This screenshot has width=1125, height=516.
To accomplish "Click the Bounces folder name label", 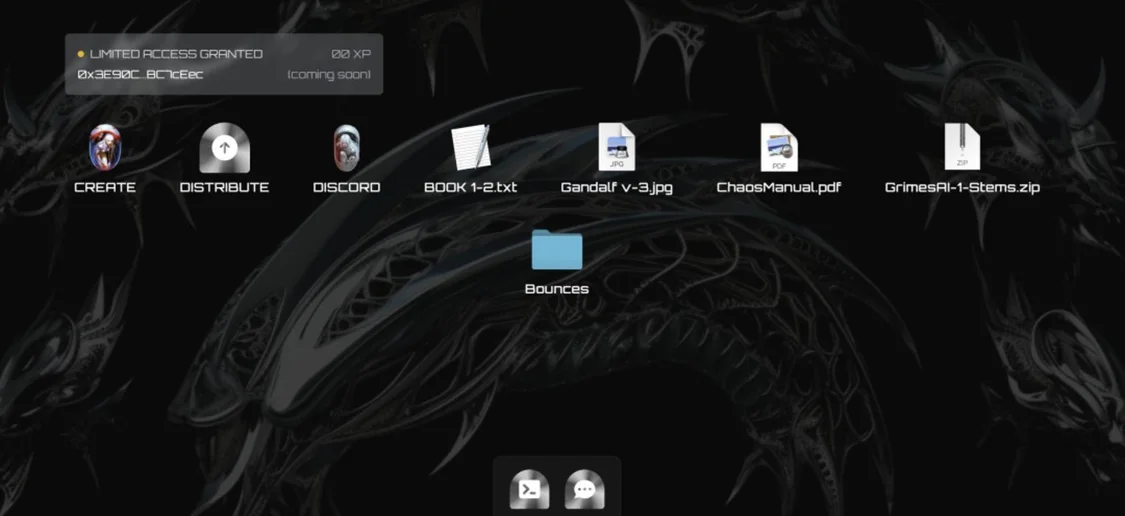I will [557, 289].
